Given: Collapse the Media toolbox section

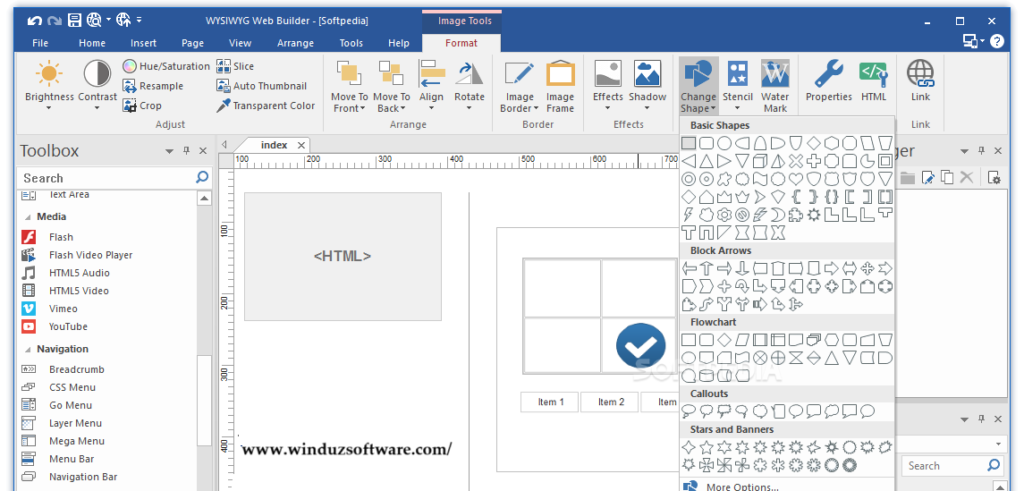Looking at the screenshot, I should [x=28, y=217].
